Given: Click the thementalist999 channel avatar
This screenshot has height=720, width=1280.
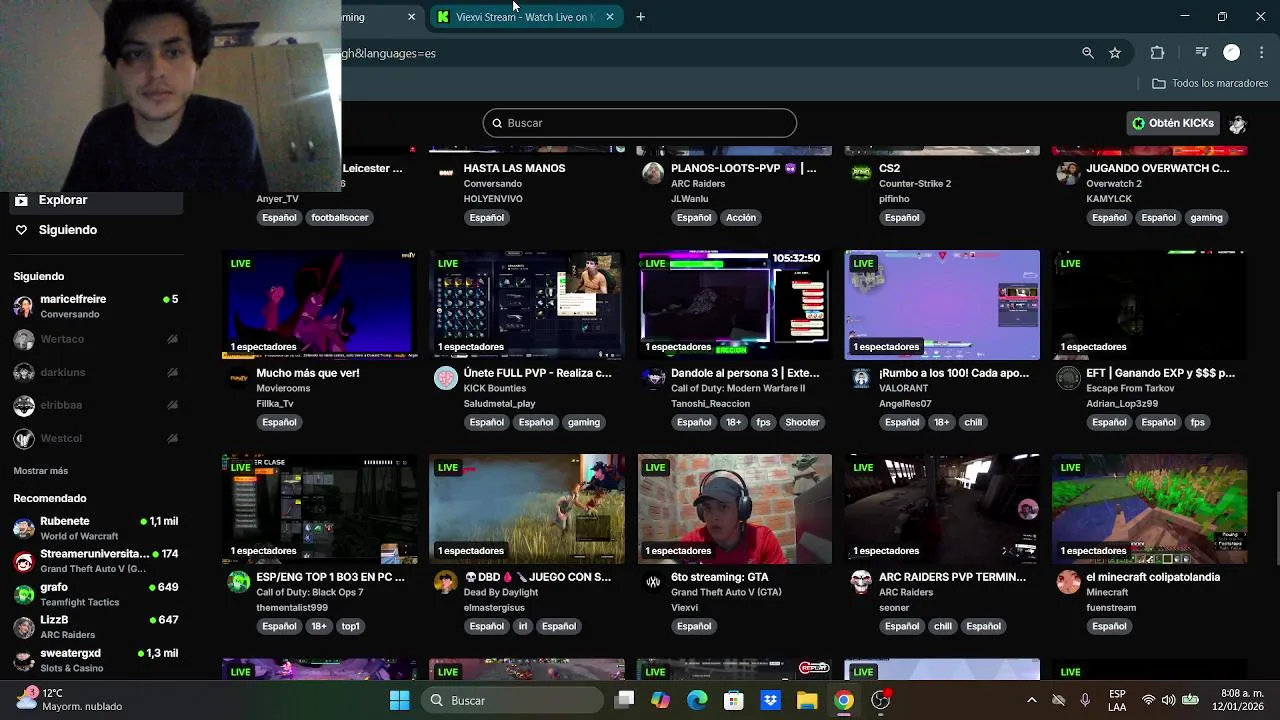Looking at the screenshot, I should point(238,582).
